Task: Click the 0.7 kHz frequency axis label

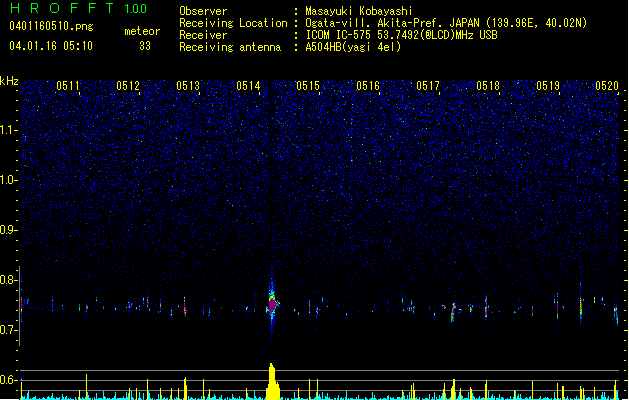Action: click(x=8, y=330)
